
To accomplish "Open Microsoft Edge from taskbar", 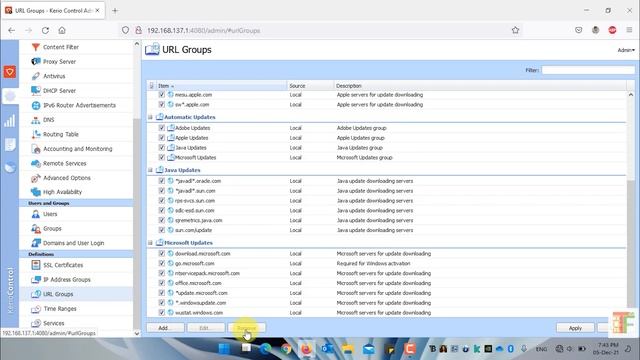I will [x=265, y=349].
